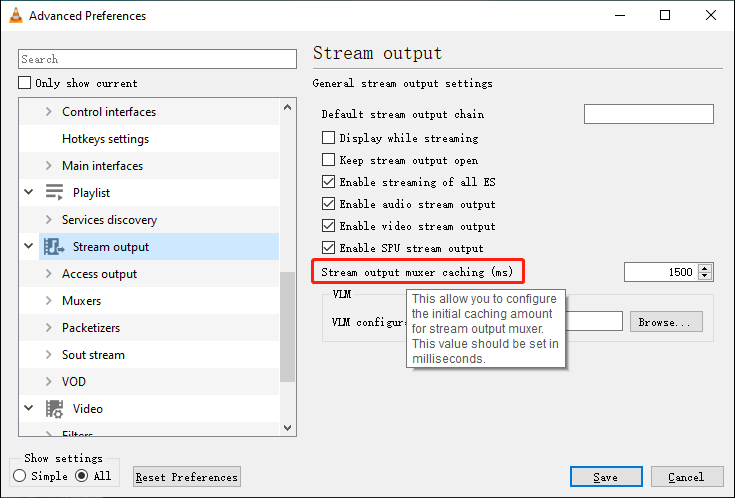Uncheck Enable video stream output
Viewport: 735px width, 498px height.
[x=329, y=226]
